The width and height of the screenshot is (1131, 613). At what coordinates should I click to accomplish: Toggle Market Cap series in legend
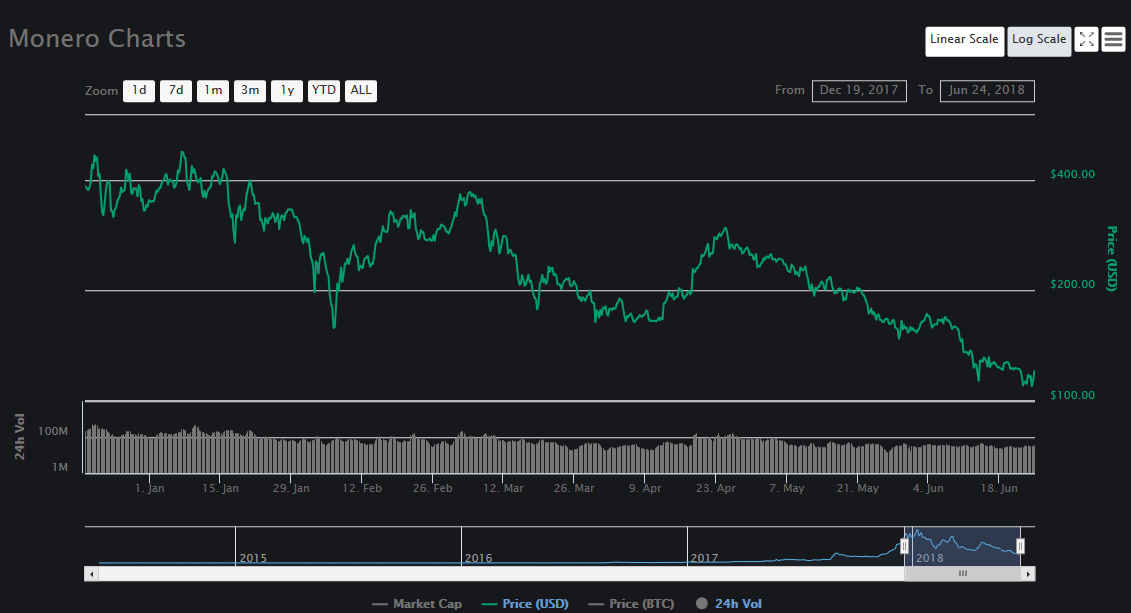click(x=419, y=604)
